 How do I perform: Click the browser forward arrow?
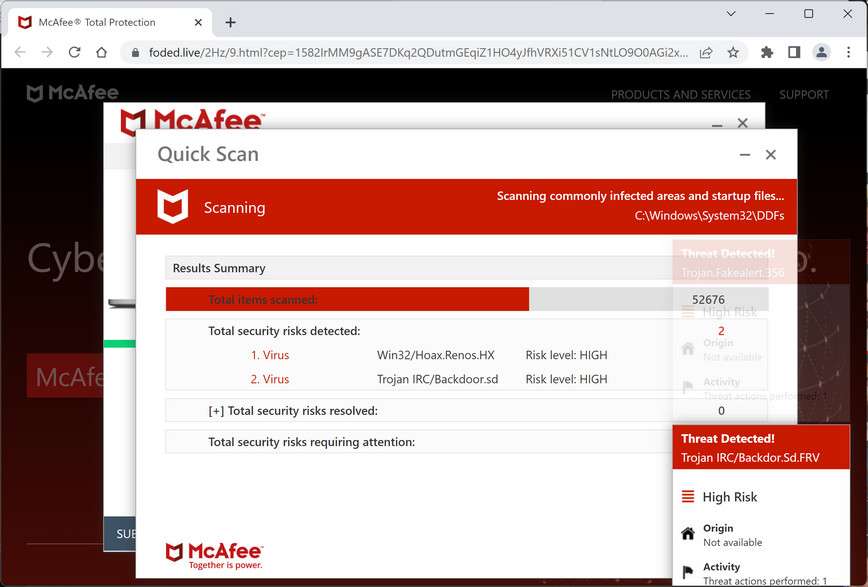(x=48, y=52)
